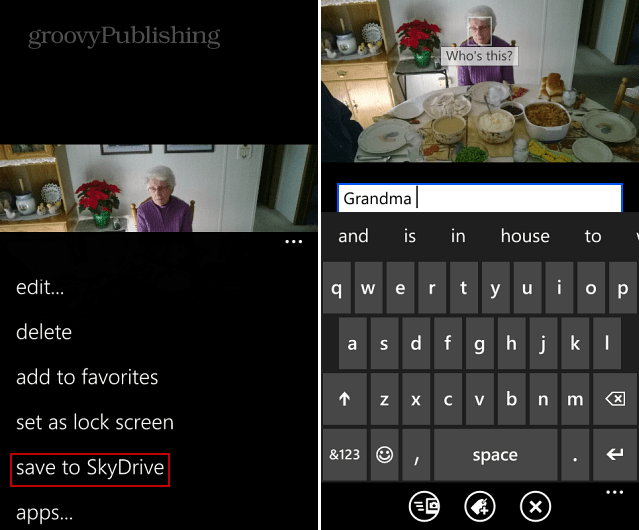The image size is (639, 530).
Task: Tap the enter return key
Action: (615, 455)
